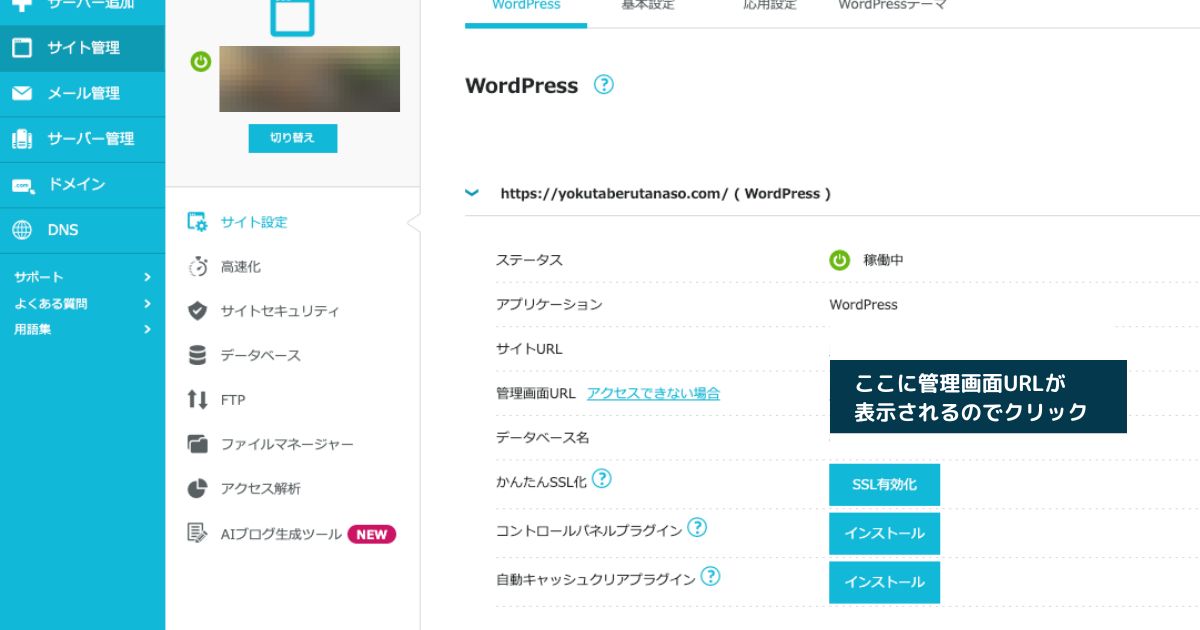Click the データベース stack icon
This screenshot has height=630, width=1200.
pos(197,355)
